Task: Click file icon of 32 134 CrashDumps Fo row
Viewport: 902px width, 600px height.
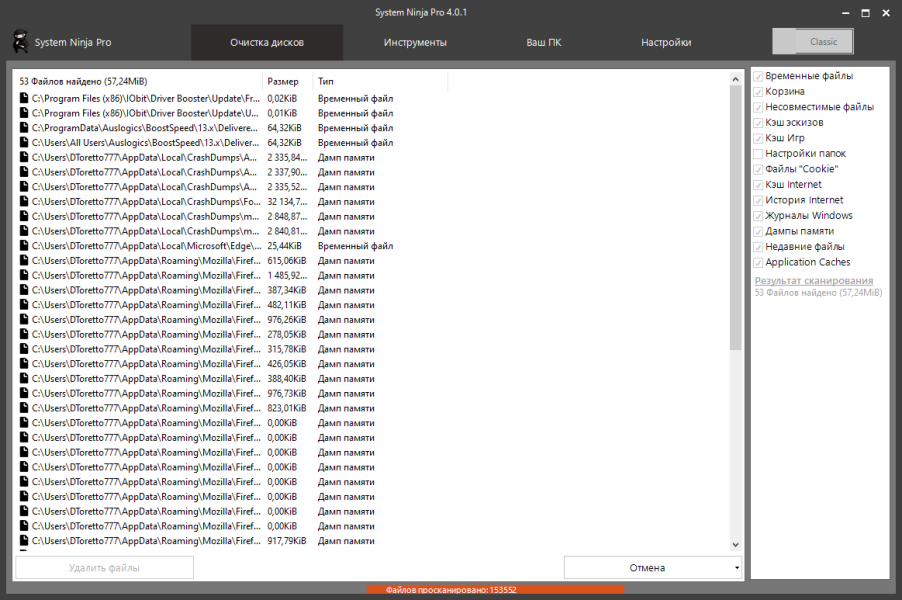Action: pyautogui.click(x=24, y=201)
